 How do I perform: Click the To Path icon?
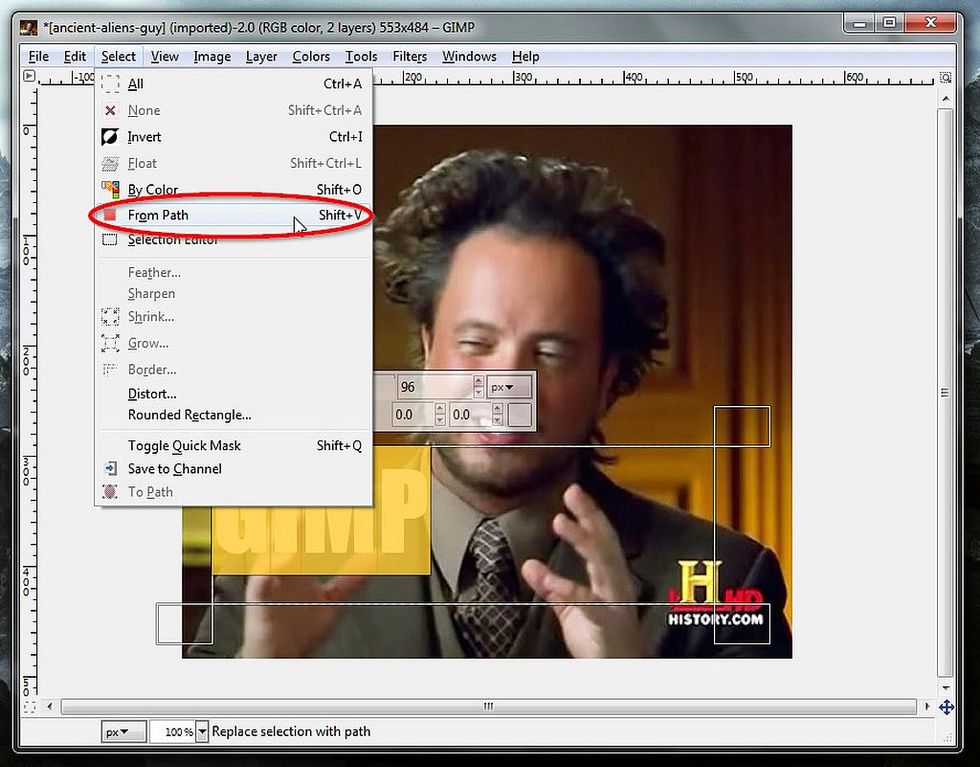pyautogui.click(x=110, y=492)
